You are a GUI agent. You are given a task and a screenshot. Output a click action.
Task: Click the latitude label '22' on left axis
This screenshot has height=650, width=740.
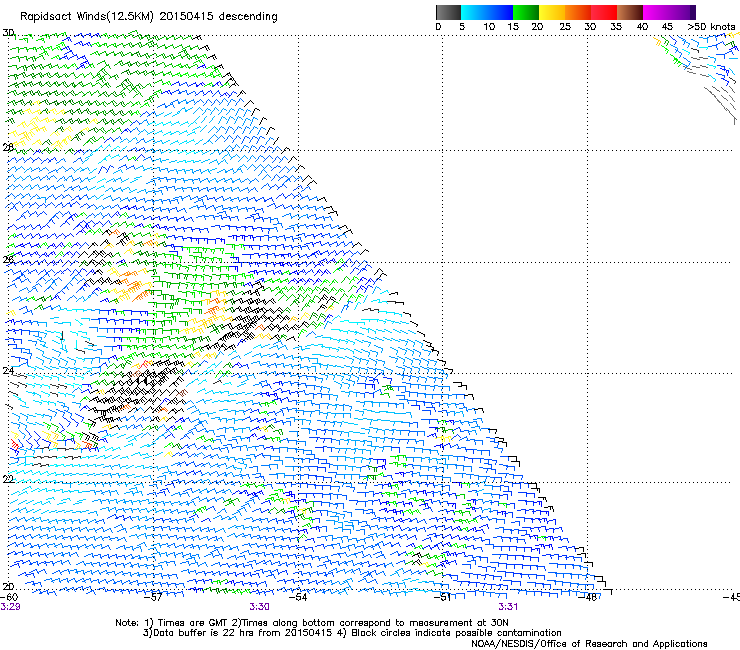tap(8, 479)
